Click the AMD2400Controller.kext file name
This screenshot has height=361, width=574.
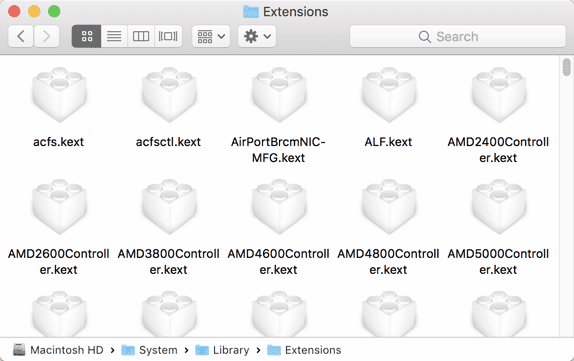pyautogui.click(x=498, y=150)
